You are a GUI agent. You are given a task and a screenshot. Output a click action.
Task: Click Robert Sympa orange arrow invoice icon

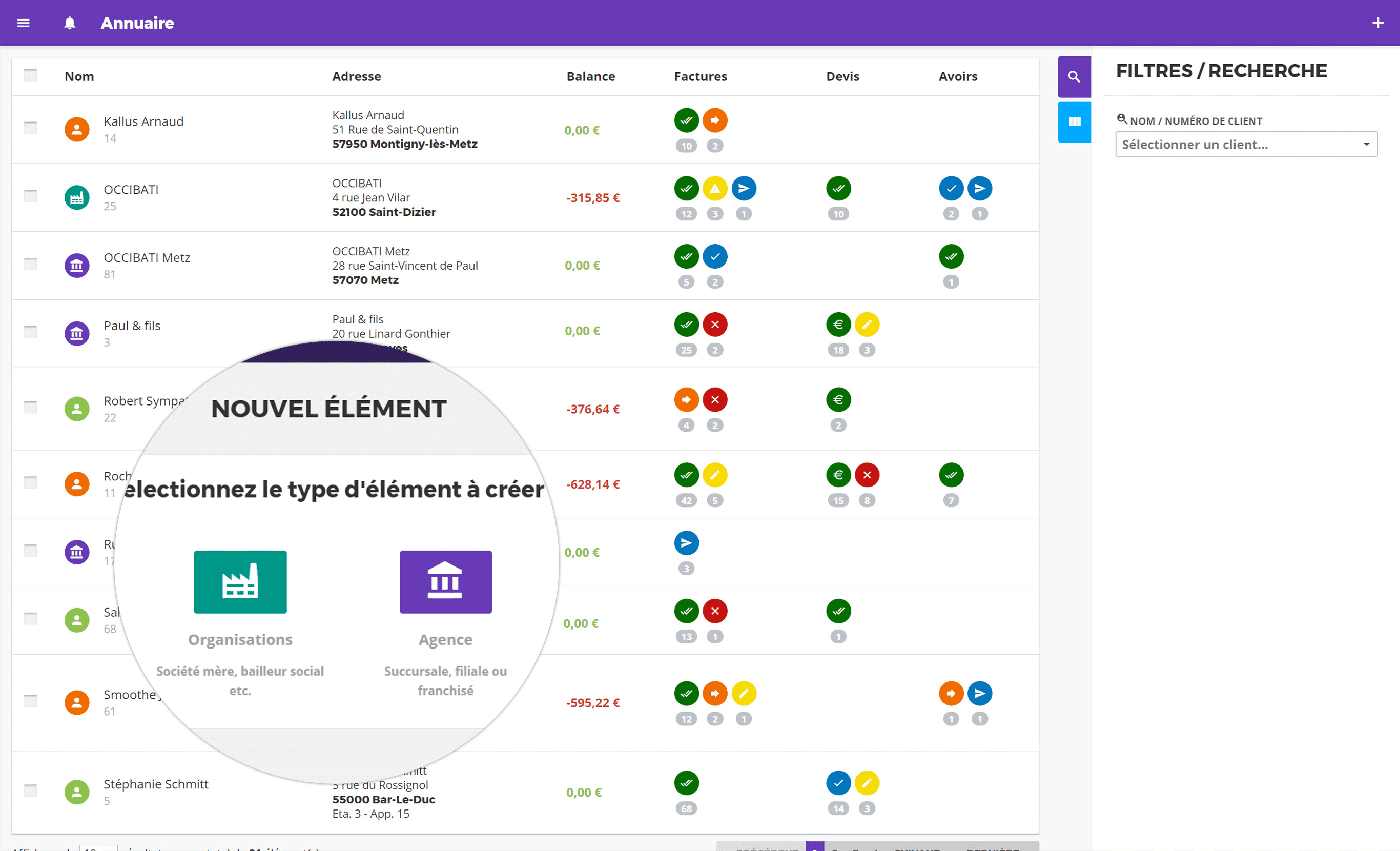(686, 400)
